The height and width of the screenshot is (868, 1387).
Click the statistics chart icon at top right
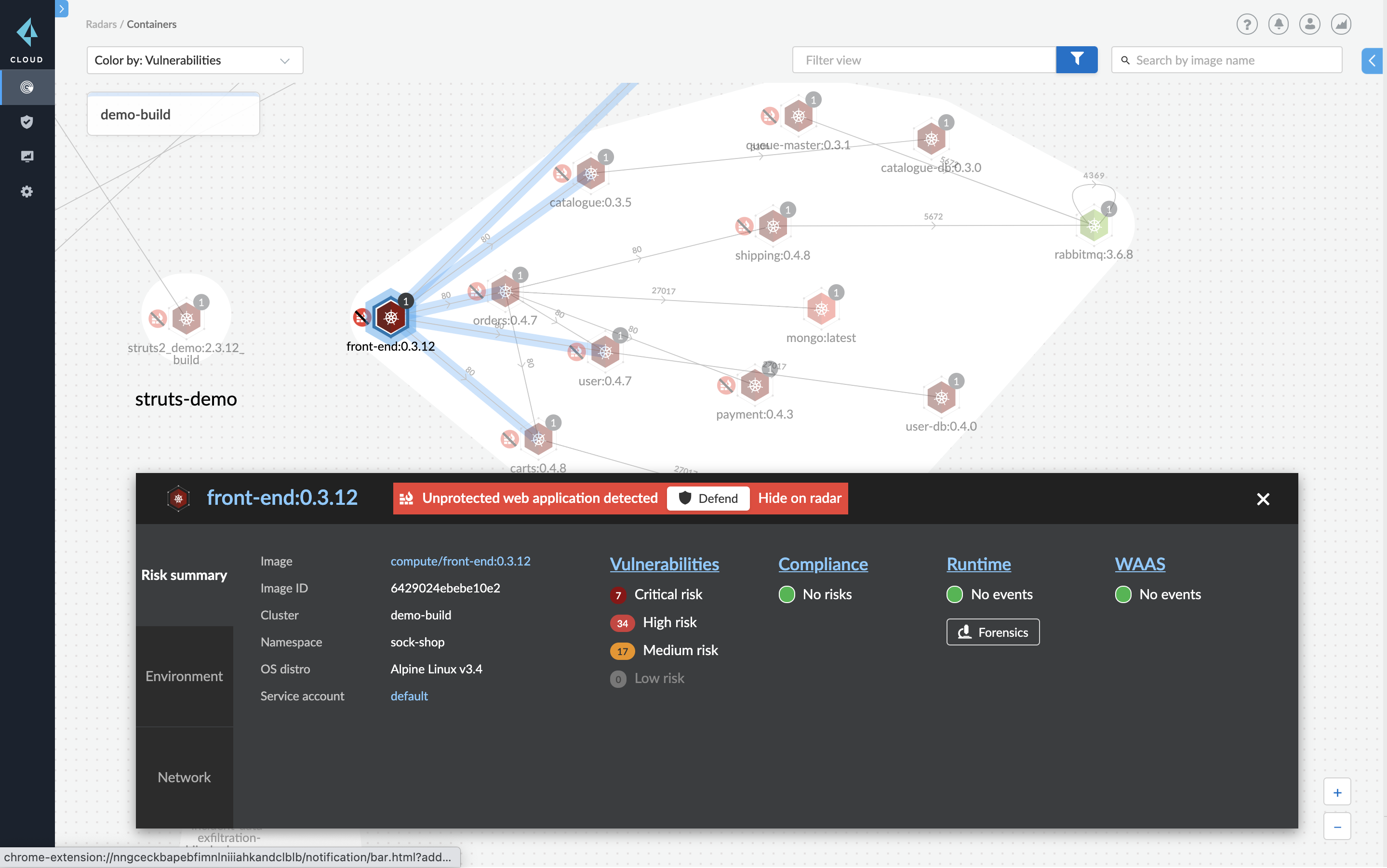[x=1341, y=24]
